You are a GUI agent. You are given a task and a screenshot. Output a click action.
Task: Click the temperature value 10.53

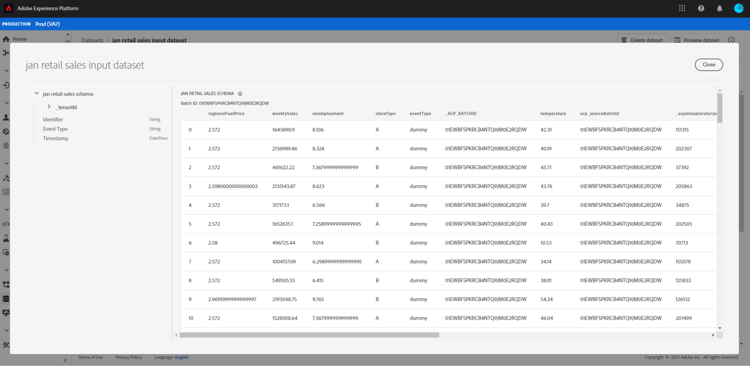pyautogui.click(x=546, y=243)
